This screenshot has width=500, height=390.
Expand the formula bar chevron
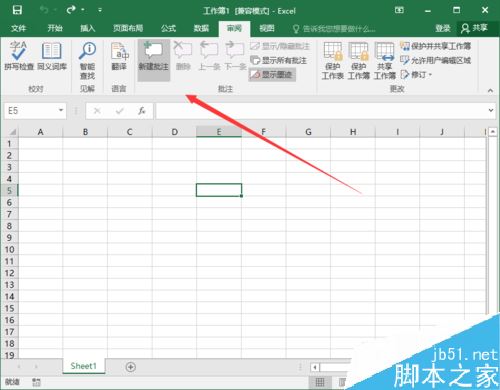click(491, 110)
